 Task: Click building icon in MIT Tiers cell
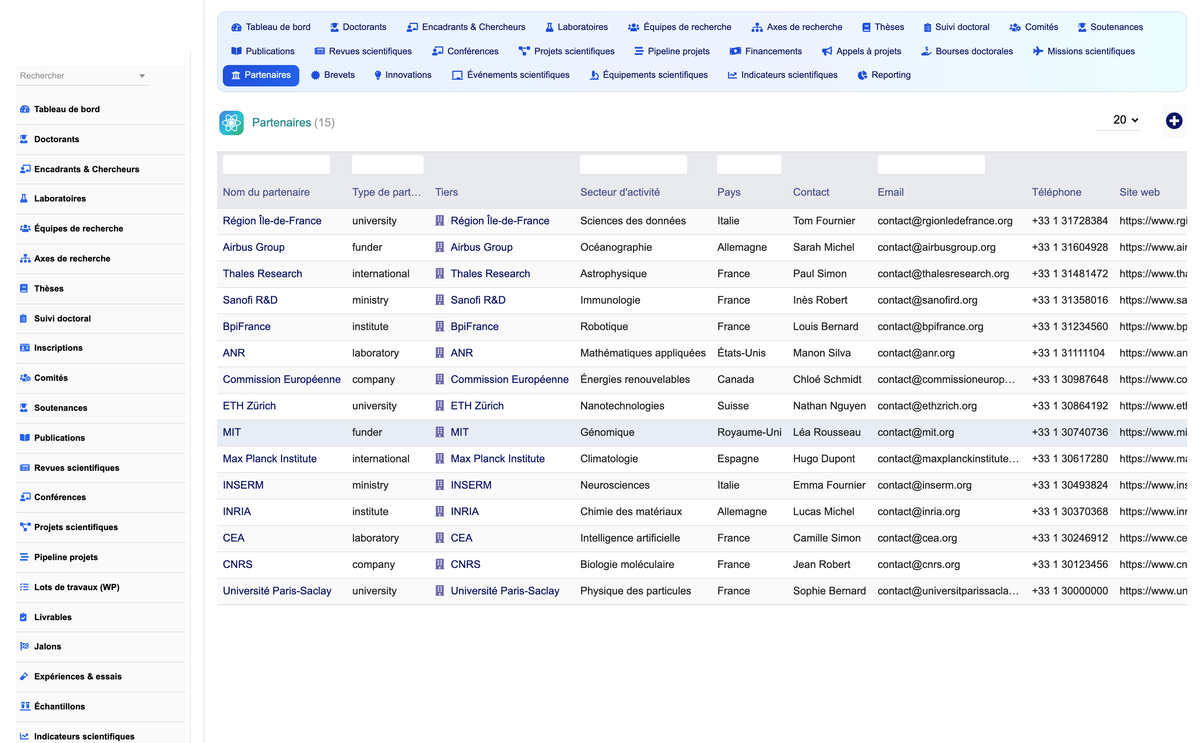(440, 432)
